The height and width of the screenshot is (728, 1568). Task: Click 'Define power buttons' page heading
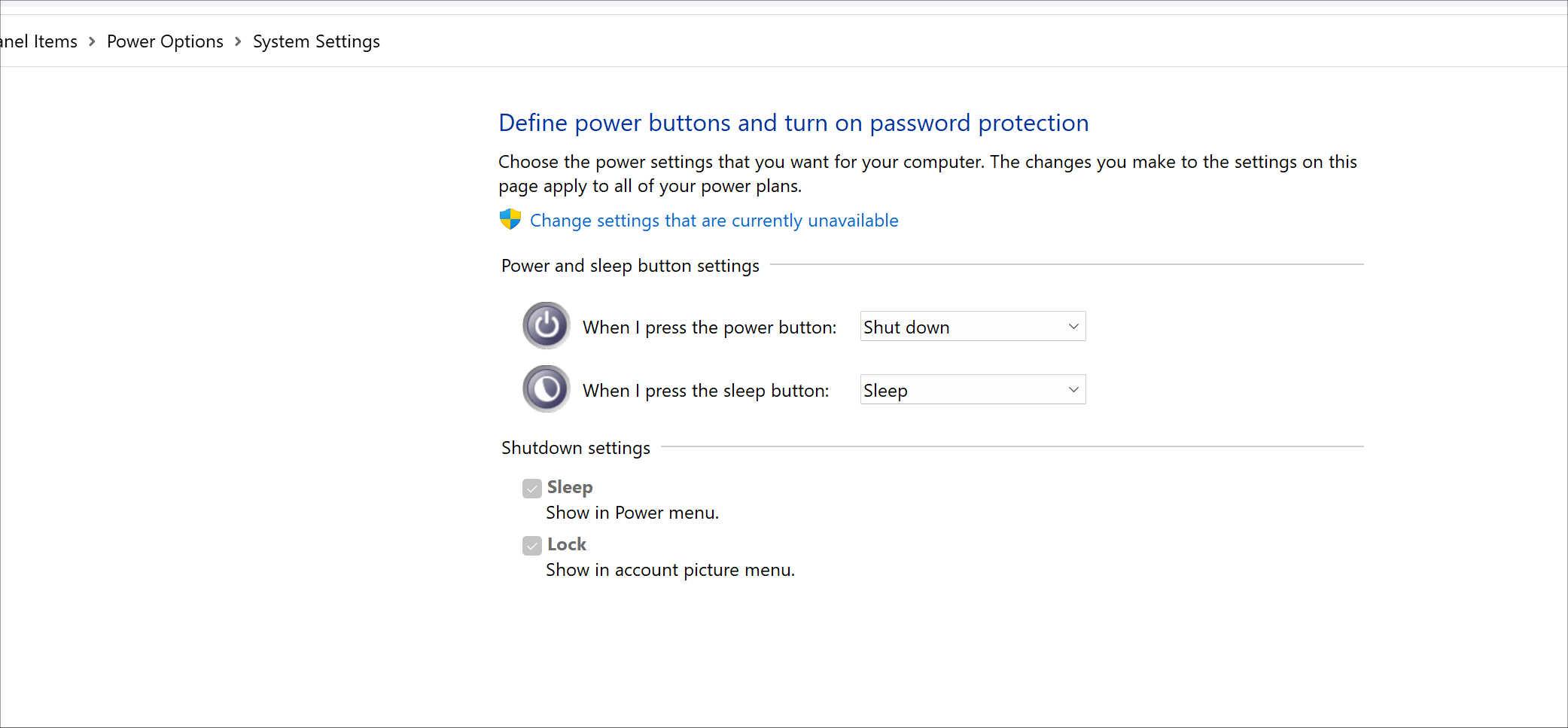pos(793,123)
